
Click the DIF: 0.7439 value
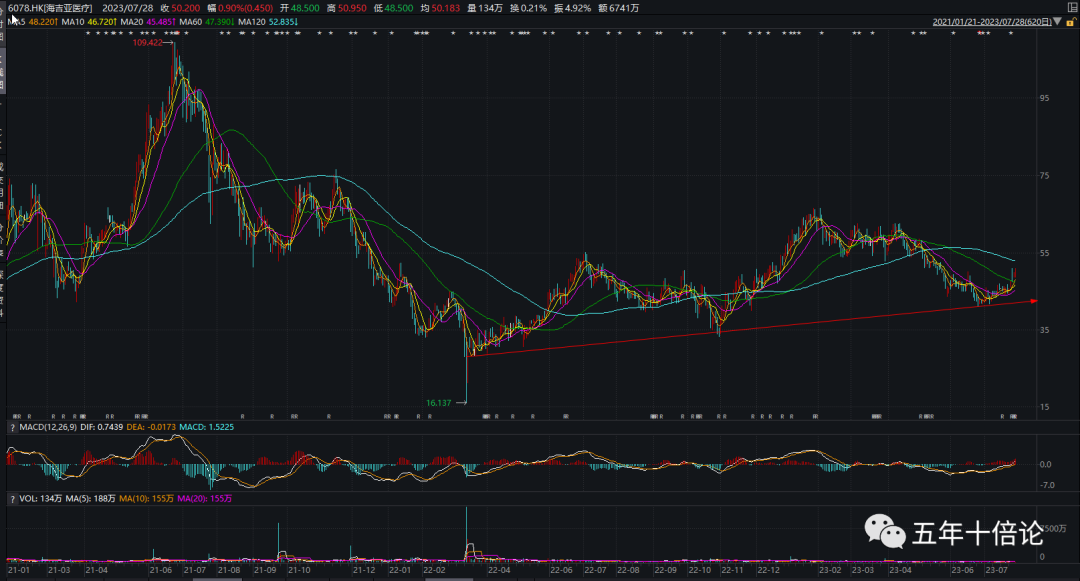point(101,427)
